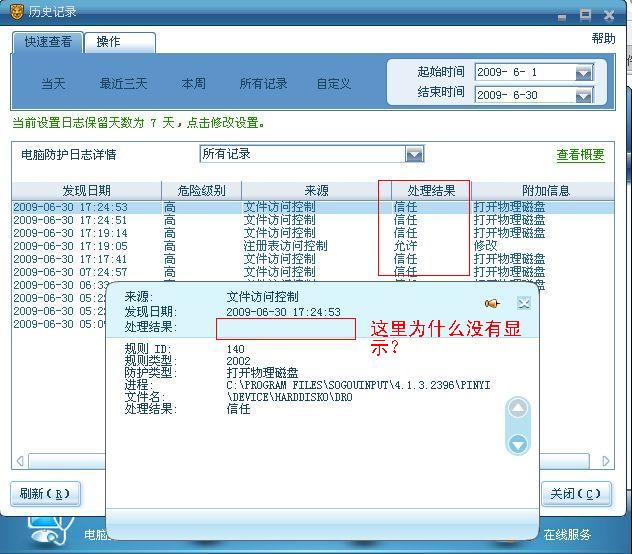Select log row 2009-06-30 17:24:51
632x554 pixels.
pyautogui.click(x=313, y=220)
